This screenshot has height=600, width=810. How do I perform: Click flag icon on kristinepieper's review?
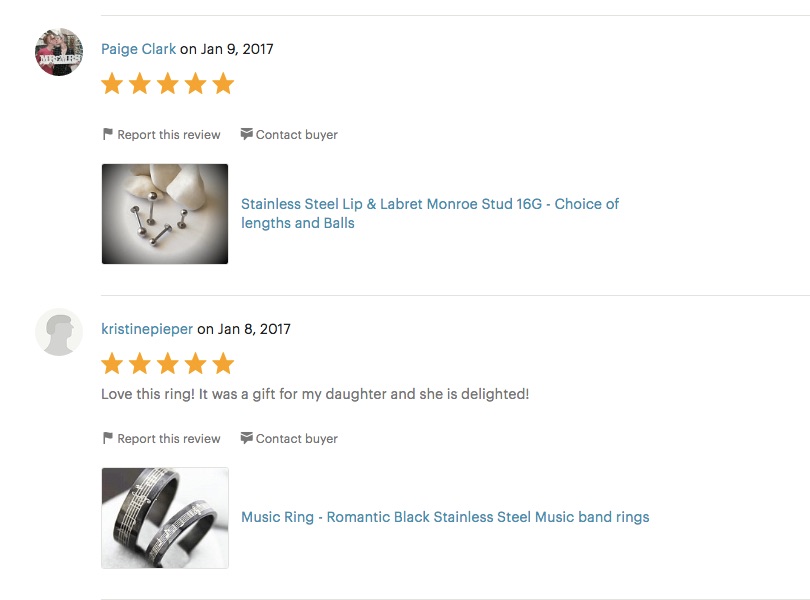coord(107,438)
